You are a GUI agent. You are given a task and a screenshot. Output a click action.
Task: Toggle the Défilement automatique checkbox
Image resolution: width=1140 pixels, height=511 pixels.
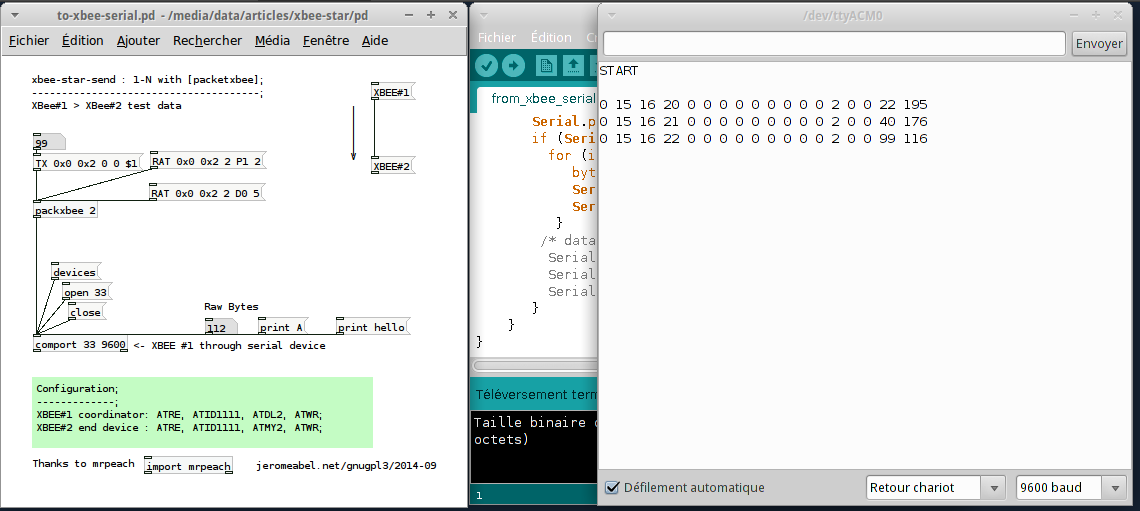point(612,488)
